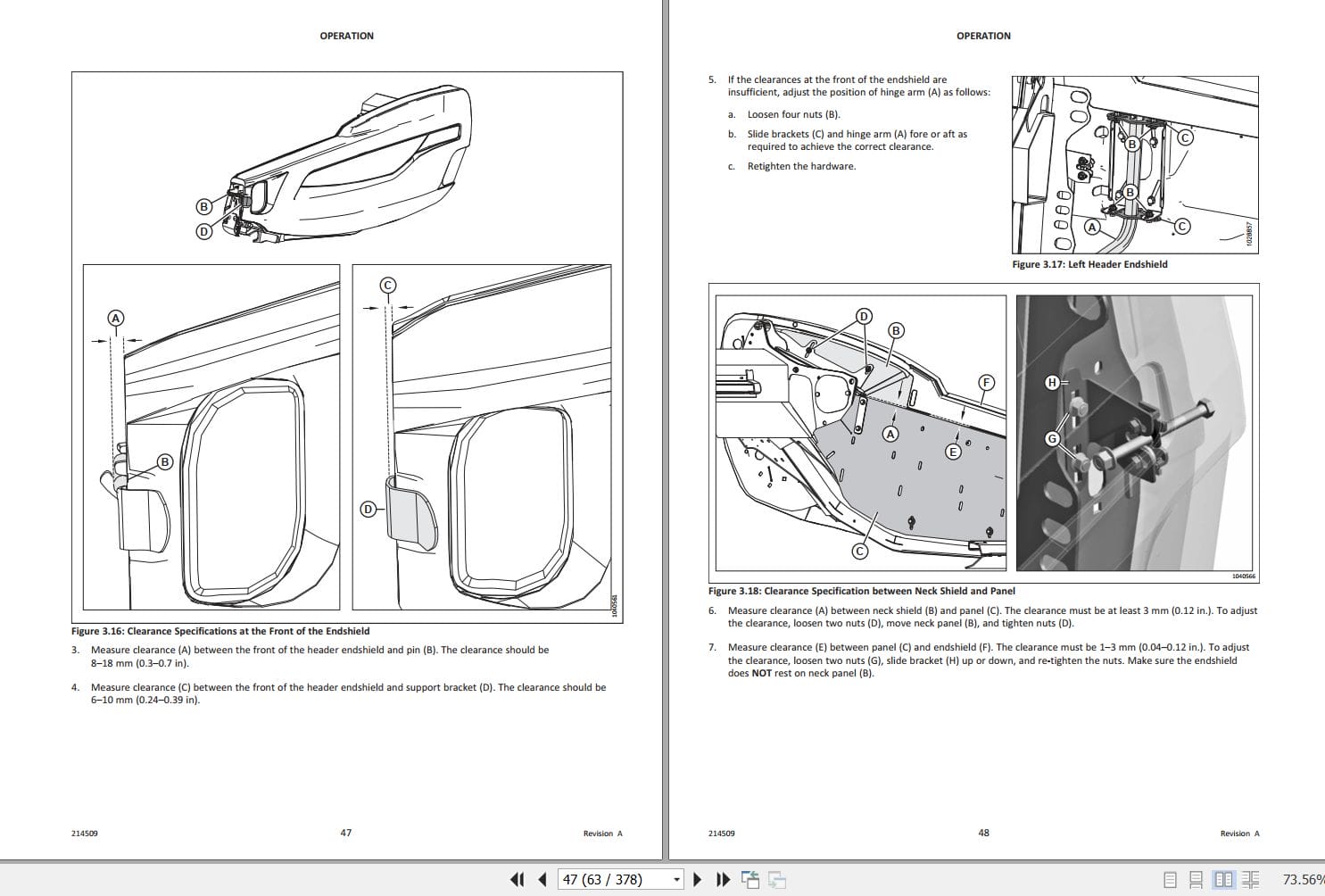Advance to the next page
The width and height of the screenshot is (1325, 896).
pos(697,879)
